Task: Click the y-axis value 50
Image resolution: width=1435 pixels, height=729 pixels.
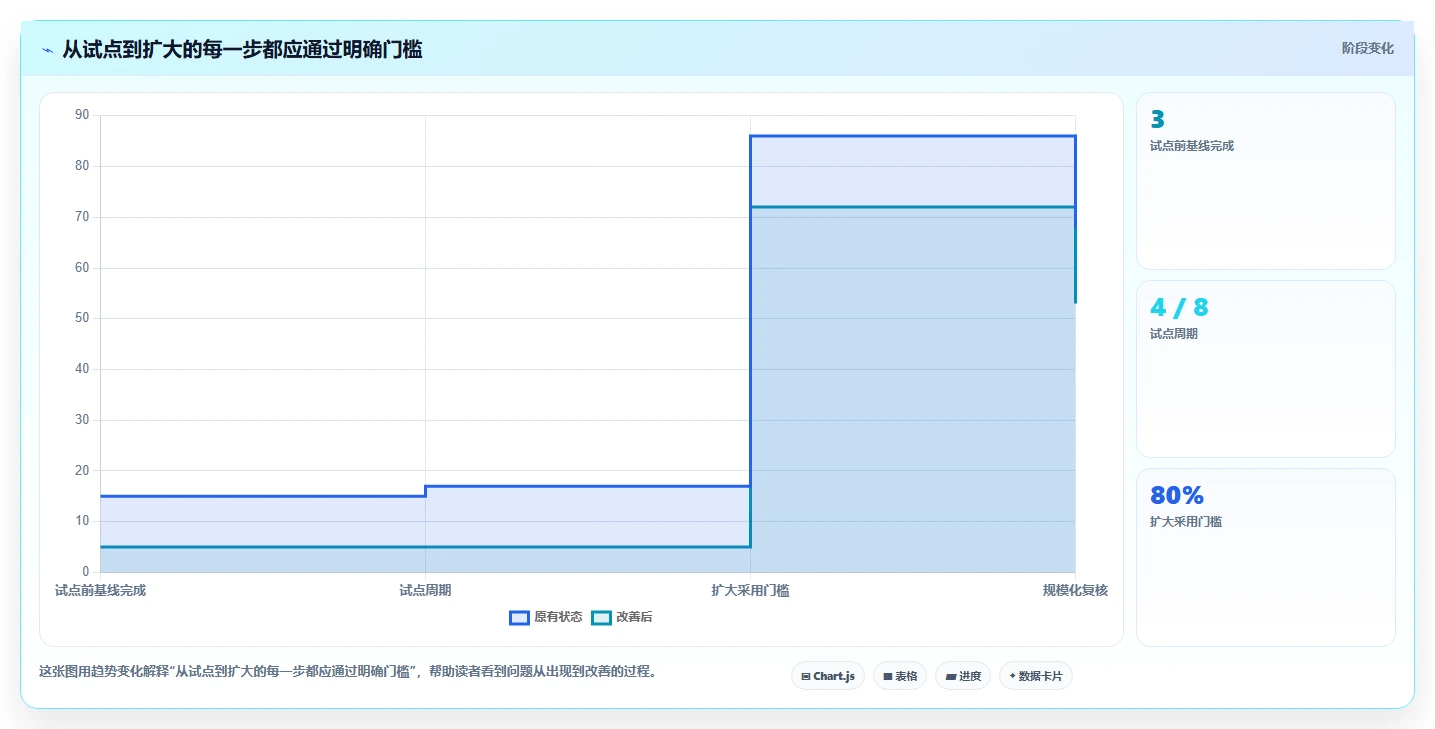Action: (x=82, y=318)
